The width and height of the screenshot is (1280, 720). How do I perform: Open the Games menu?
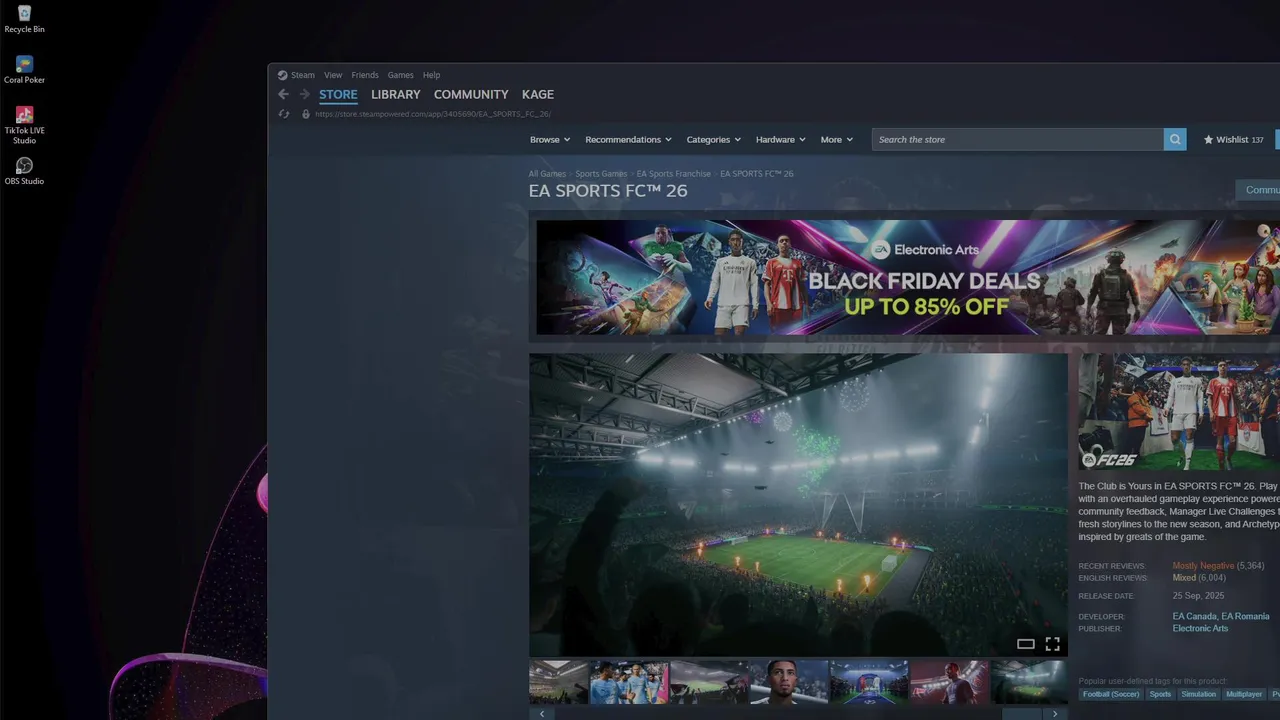400,75
